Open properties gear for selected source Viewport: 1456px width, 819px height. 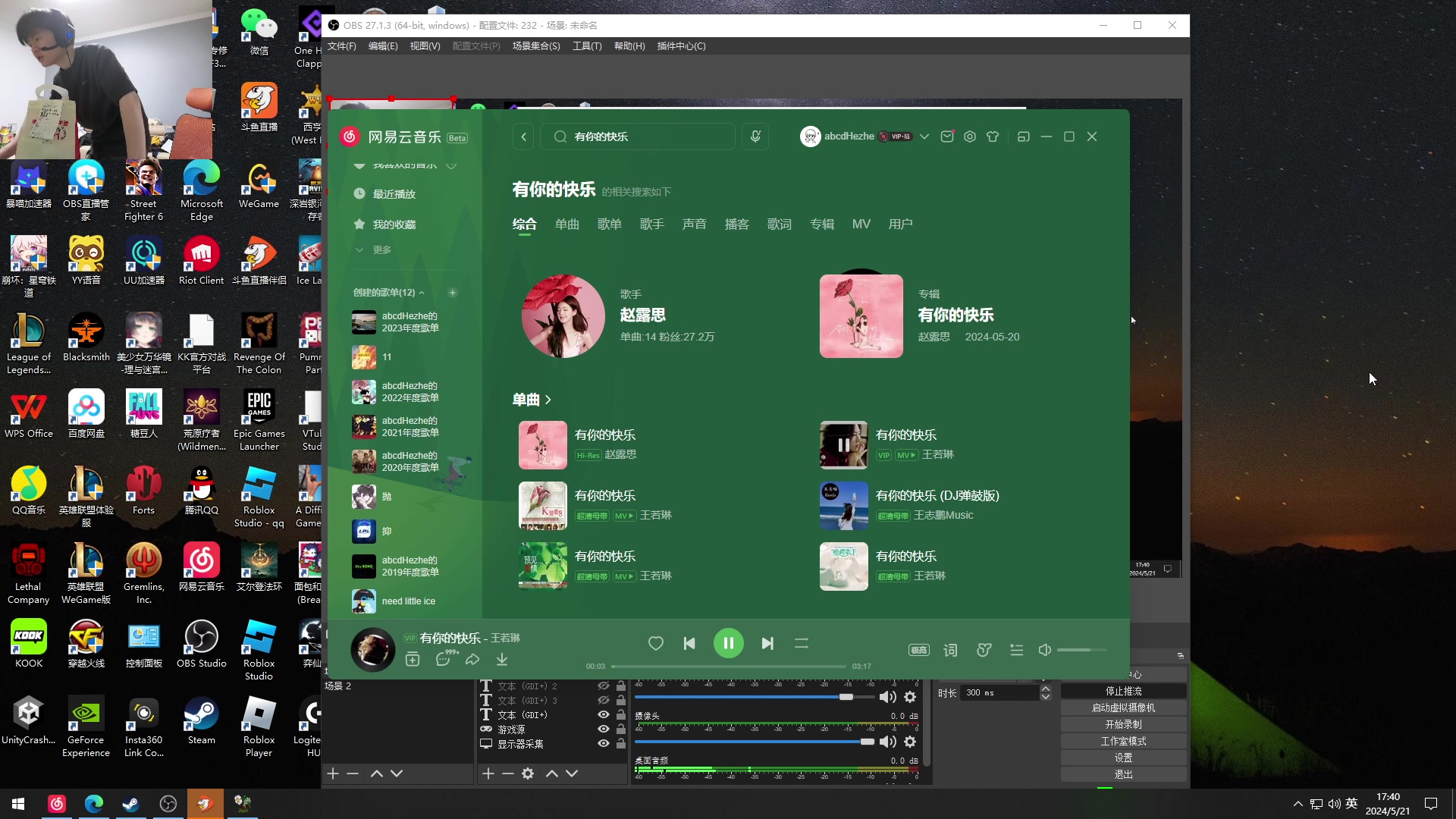pyautogui.click(x=528, y=773)
